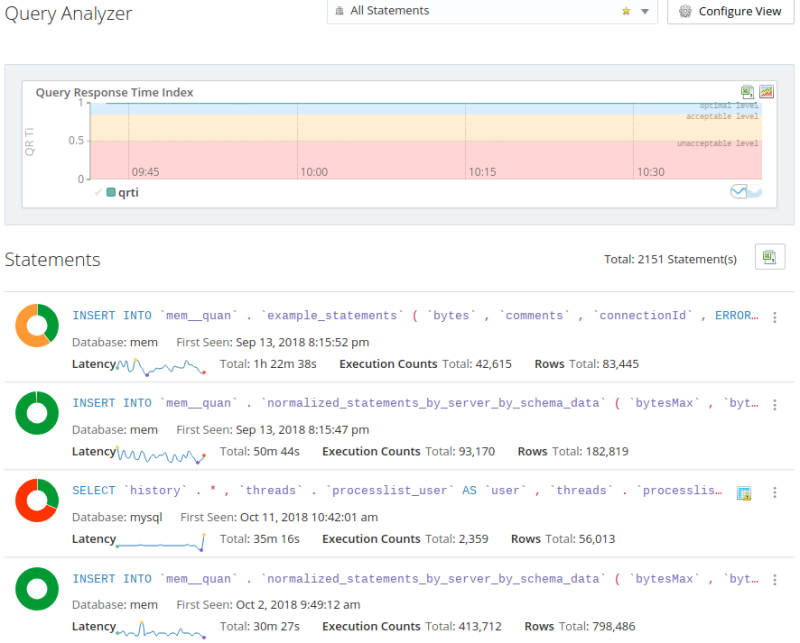Viewport: 800px width, 643px height.
Task: Export the Statements list using the CSV icon
Action: (x=769, y=257)
